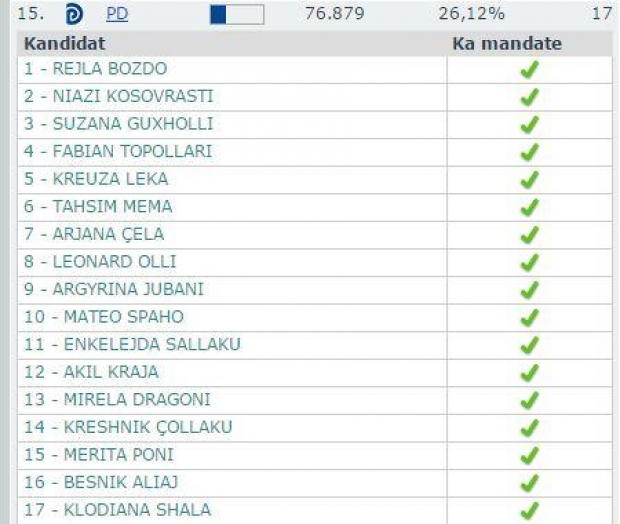Image resolution: width=620 pixels, height=524 pixels.
Task: Click the mandate checkmark for Tahsim Mema
Action: (529, 207)
